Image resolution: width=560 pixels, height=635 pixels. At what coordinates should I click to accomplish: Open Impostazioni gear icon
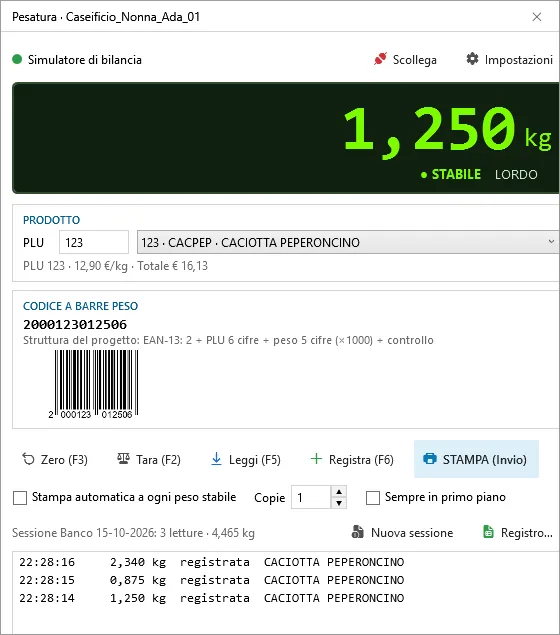[x=472, y=59]
